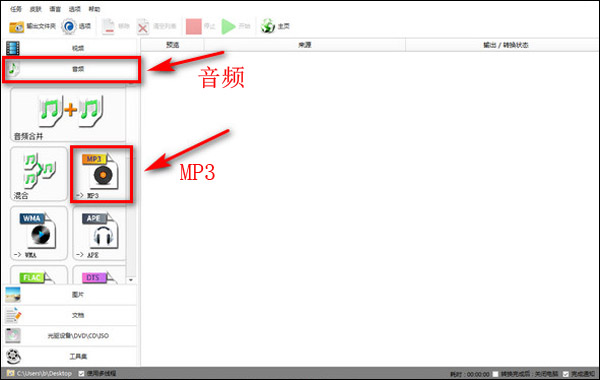Open the 选项 (Options) menu in menu bar
This screenshot has height=380, width=600.
75,9
